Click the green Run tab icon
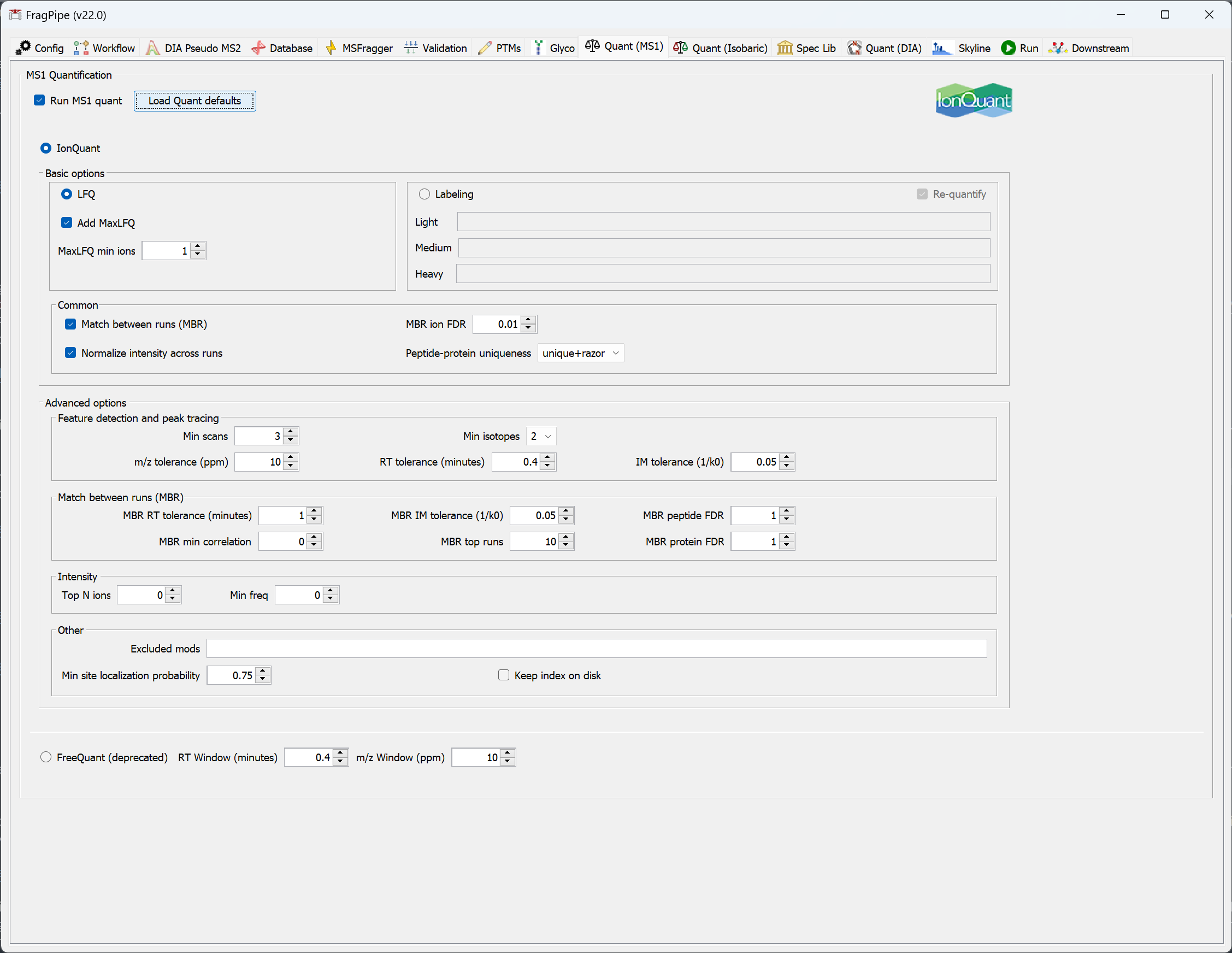Viewport: 1232px width, 953px height. 1008,48
